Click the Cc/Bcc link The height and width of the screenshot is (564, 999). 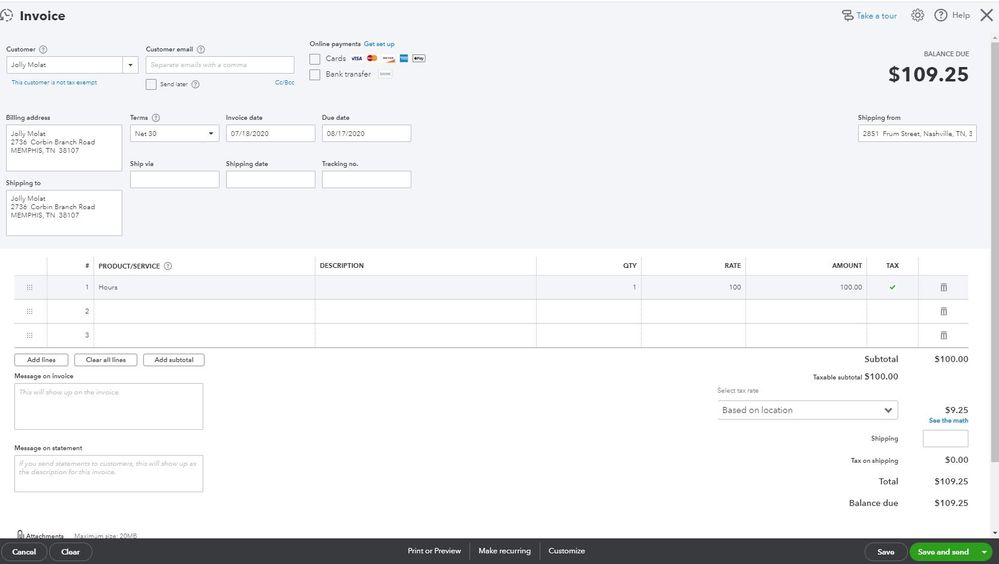tap(285, 83)
